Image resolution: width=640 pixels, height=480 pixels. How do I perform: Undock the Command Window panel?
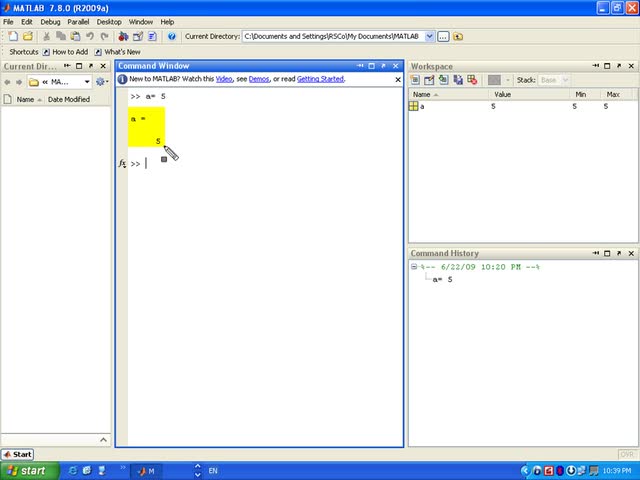[x=383, y=66]
